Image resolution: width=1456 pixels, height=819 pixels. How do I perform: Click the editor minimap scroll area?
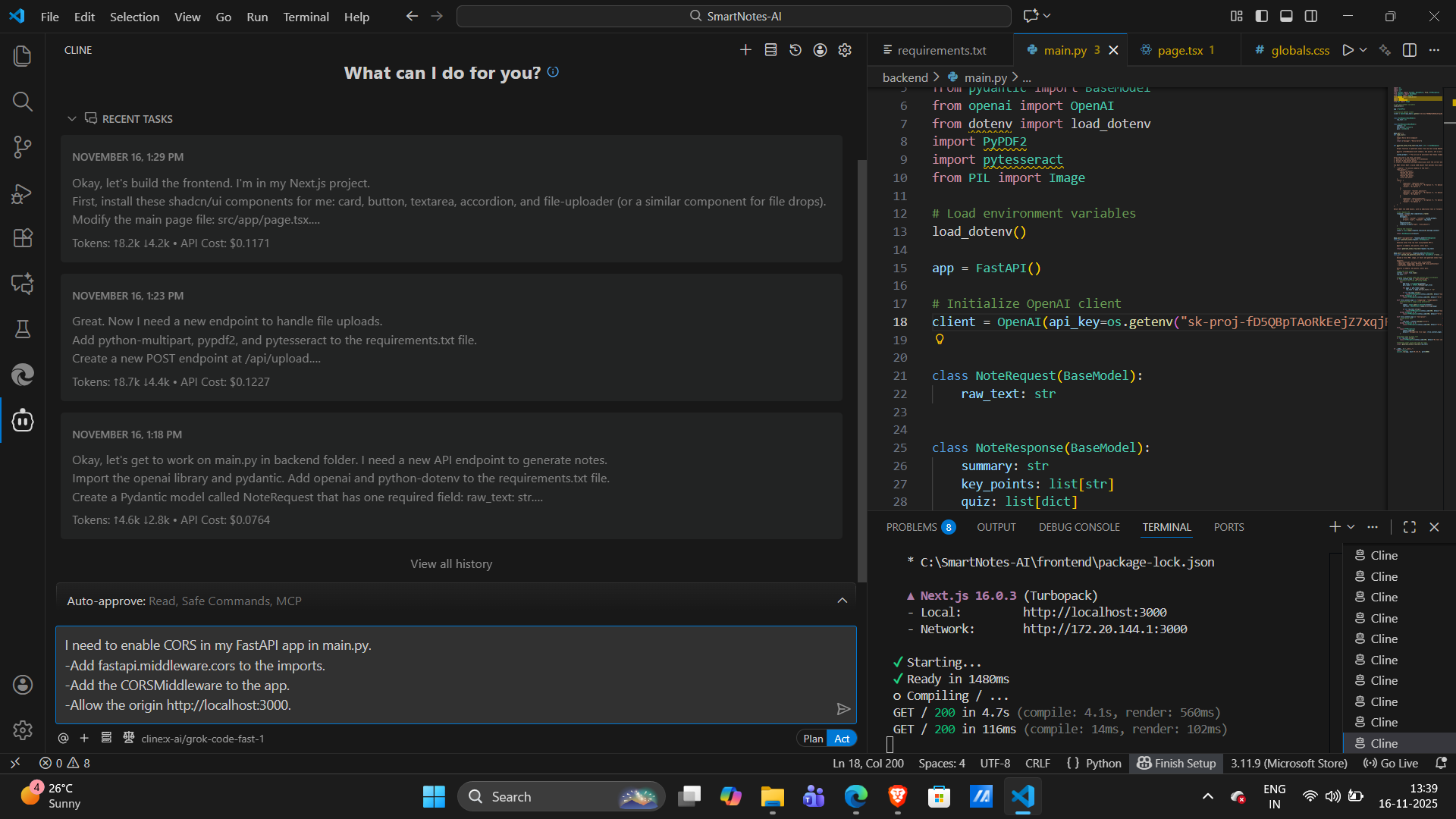[x=1417, y=227]
